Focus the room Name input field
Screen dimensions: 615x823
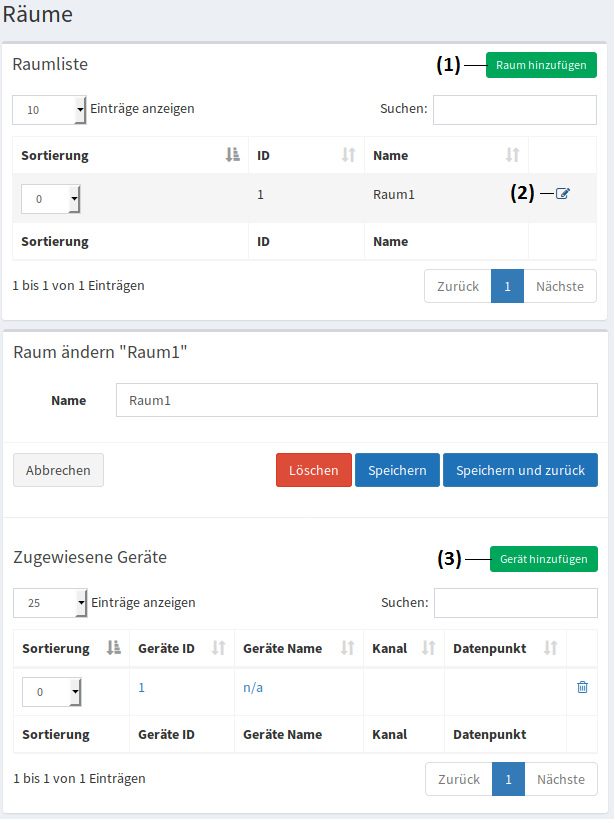tap(356, 399)
